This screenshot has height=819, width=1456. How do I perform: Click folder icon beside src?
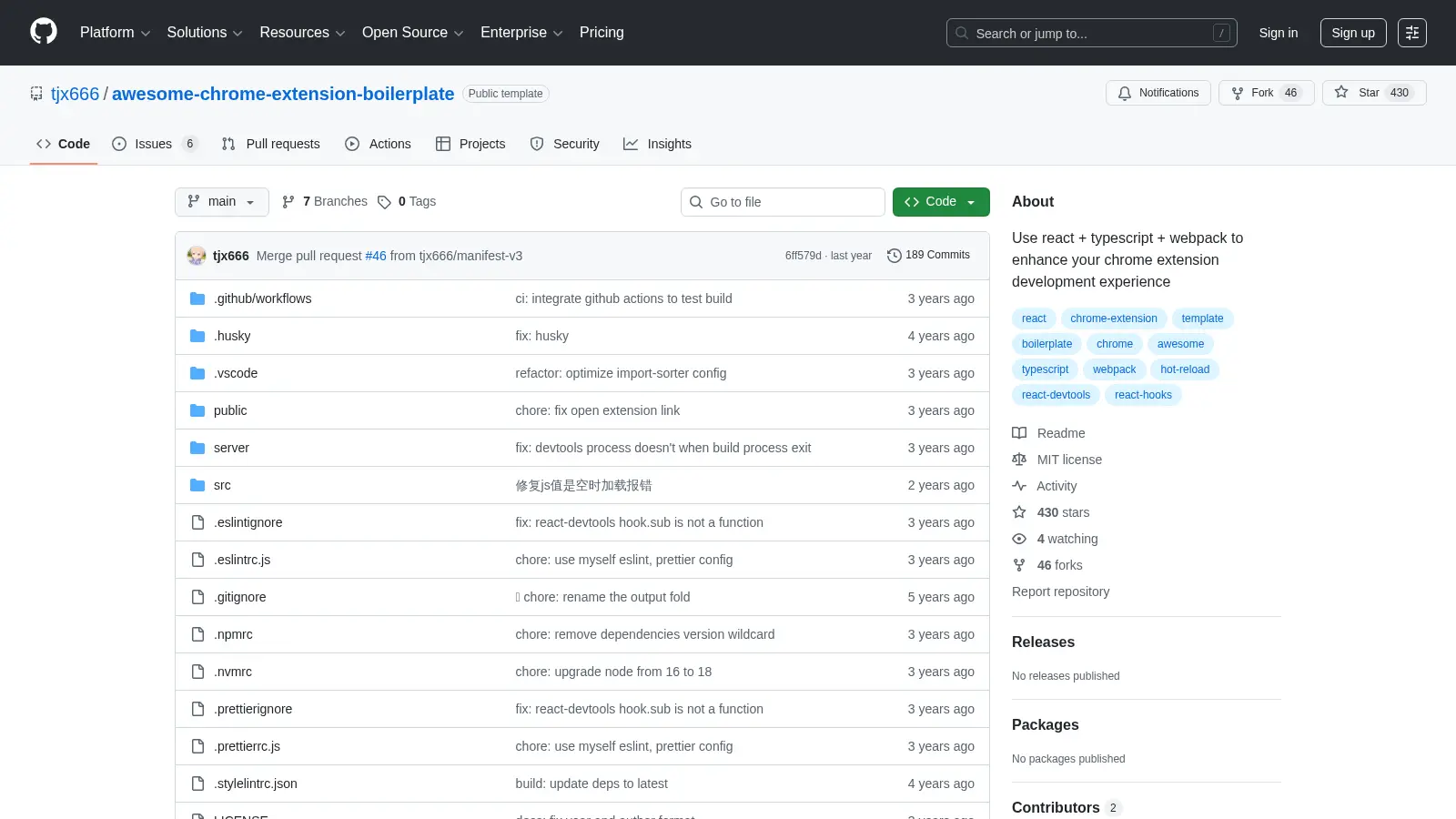pos(197,485)
